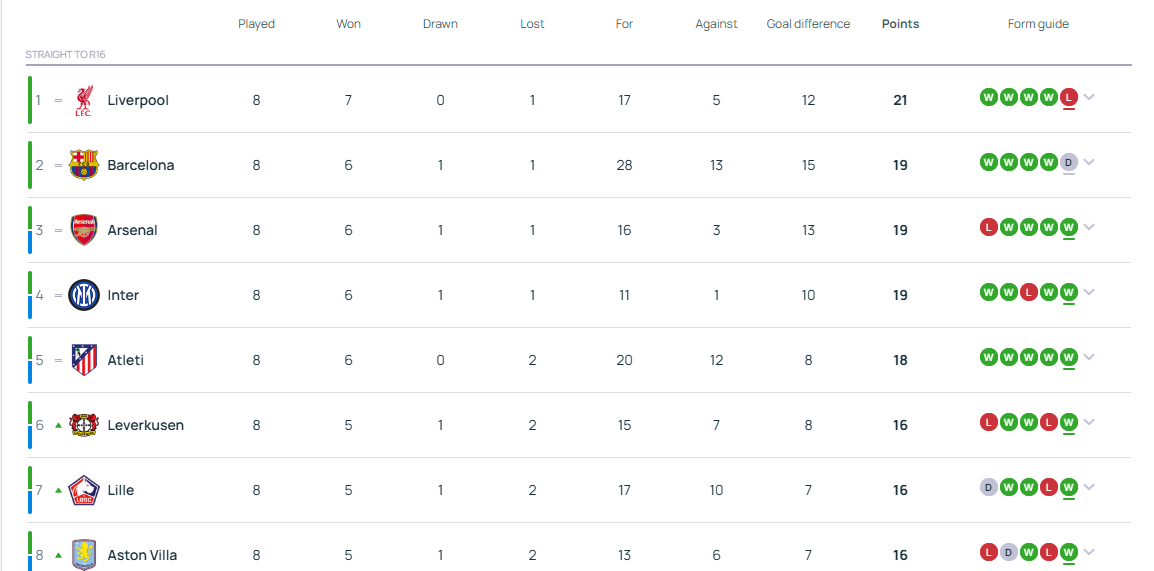Expand Leverkusen's form guide chevron

pos(1089,423)
